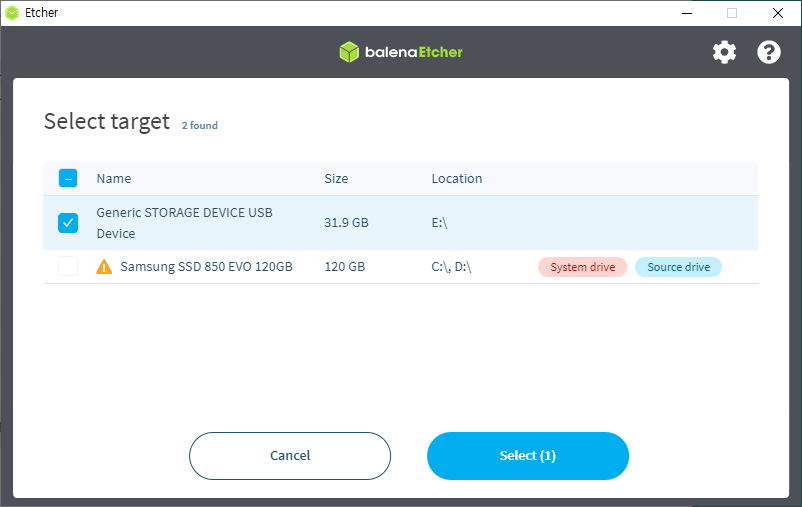Click the balenaEtcher cube logo

pyautogui.click(x=349, y=52)
